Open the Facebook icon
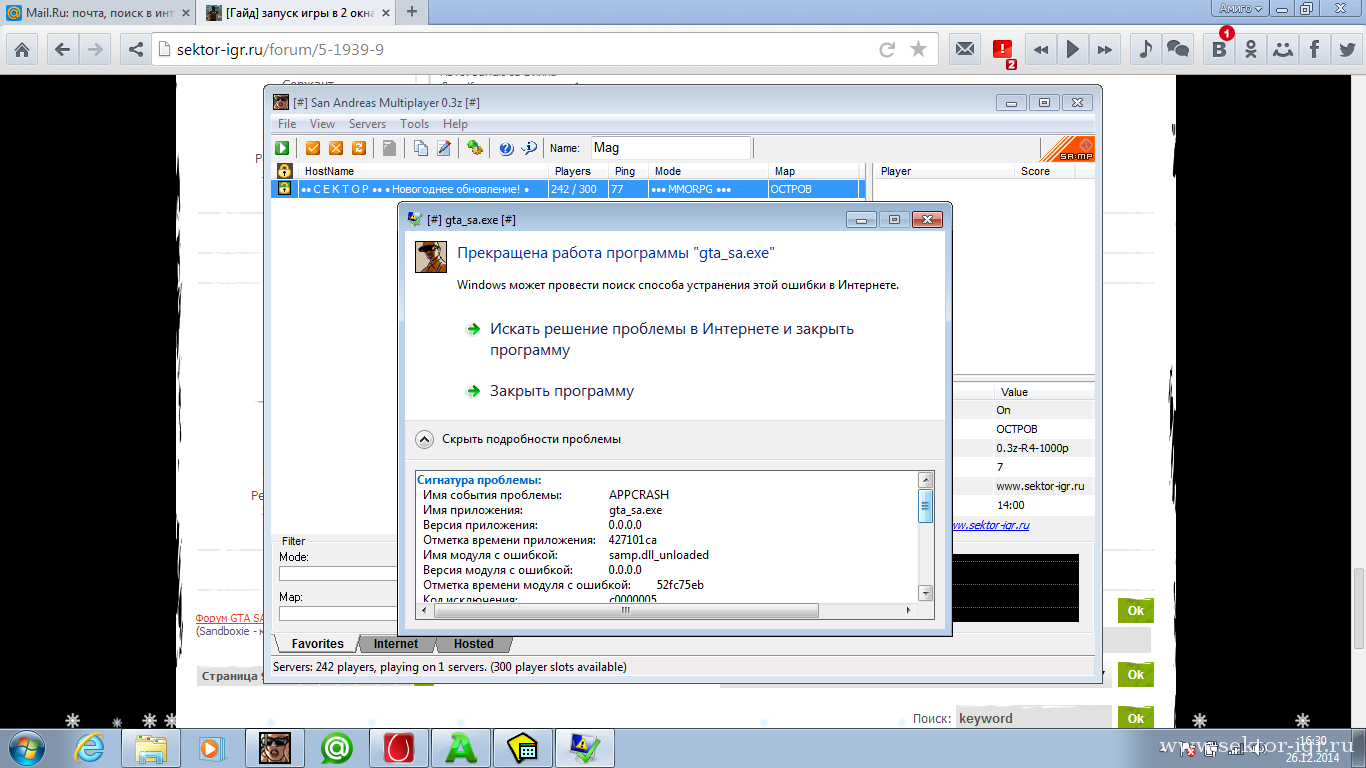This screenshot has height=768, width=1366. pyautogui.click(x=1314, y=48)
